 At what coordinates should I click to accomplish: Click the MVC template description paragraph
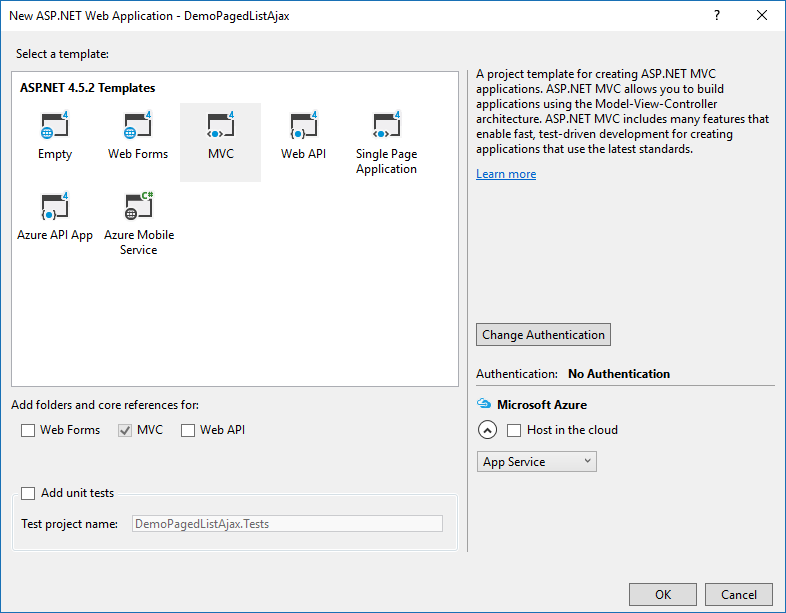click(x=622, y=111)
